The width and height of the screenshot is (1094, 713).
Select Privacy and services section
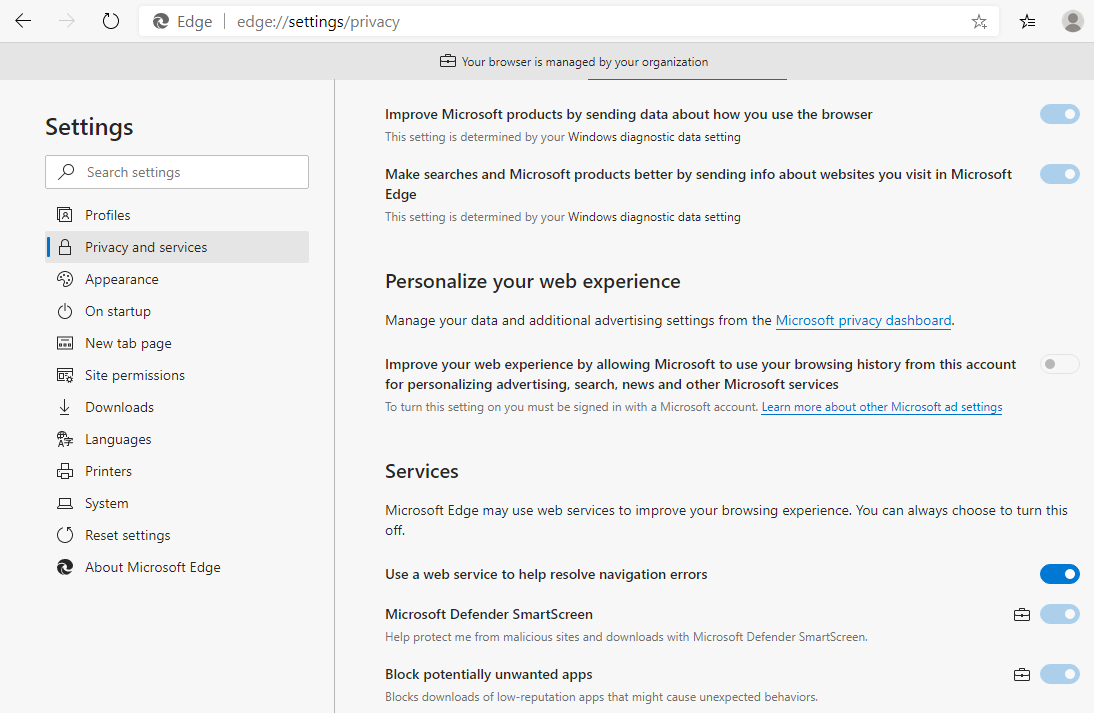coord(177,247)
